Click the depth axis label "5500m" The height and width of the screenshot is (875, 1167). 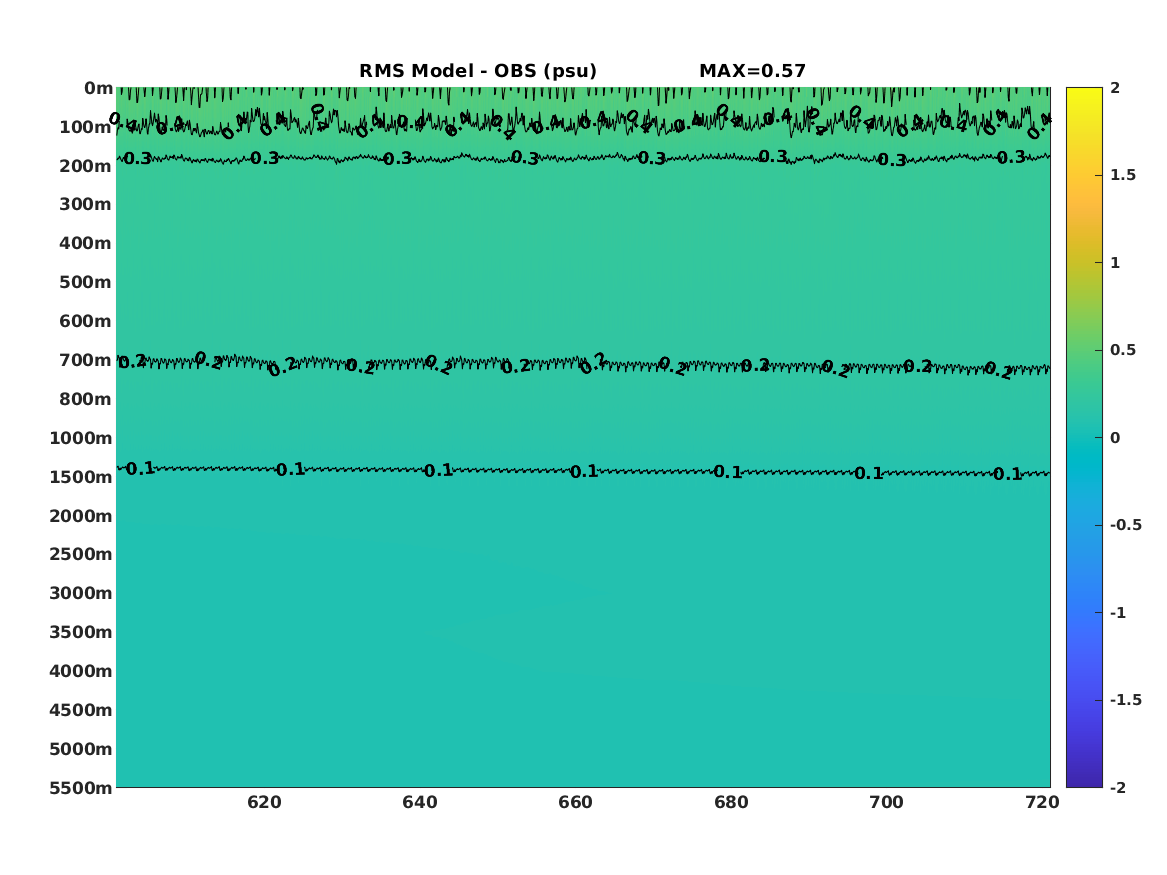(81, 788)
